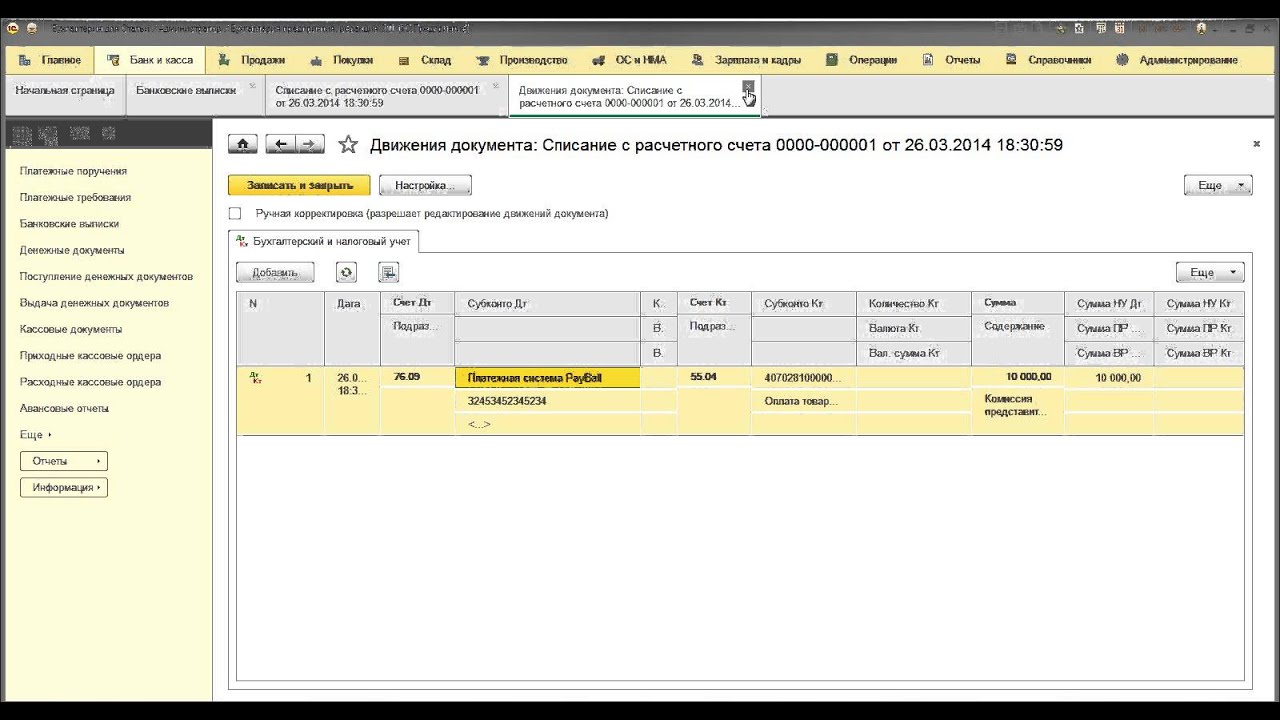Select Сумма cell 10 000,00
This screenshot has height=720, width=1280.
coord(1018,377)
